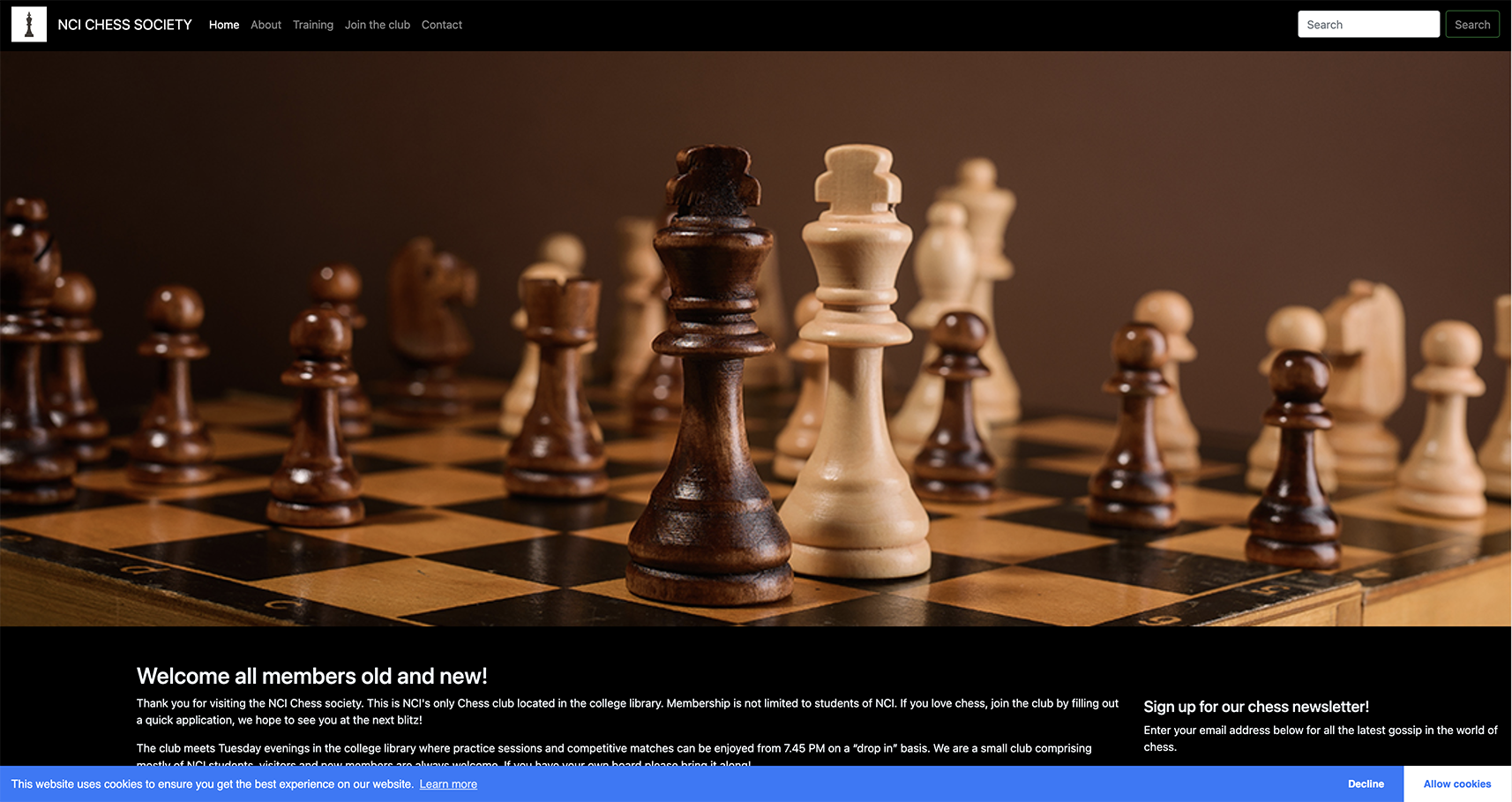Focus the Search text input field
The image size is (1512, 802).
tap(1367, 25)
